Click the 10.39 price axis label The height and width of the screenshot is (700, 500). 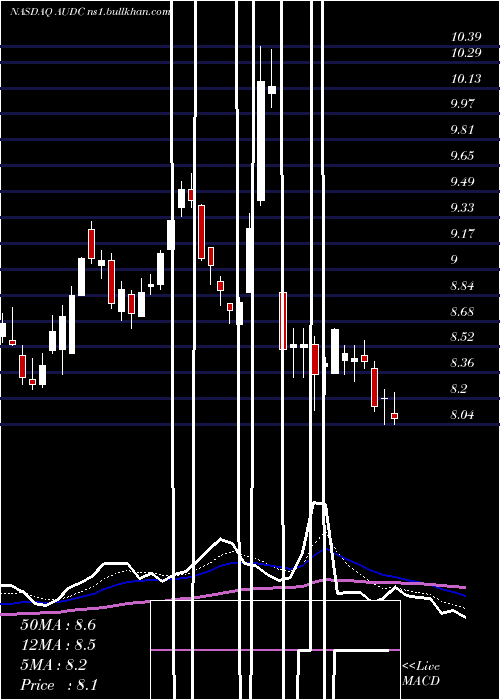point(466,37)
